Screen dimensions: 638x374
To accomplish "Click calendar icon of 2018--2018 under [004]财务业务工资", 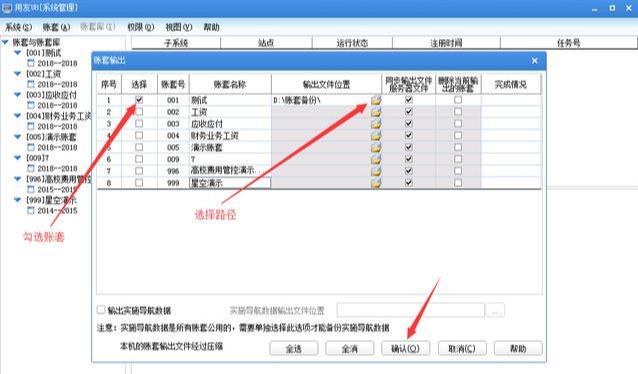I will 31,126.
